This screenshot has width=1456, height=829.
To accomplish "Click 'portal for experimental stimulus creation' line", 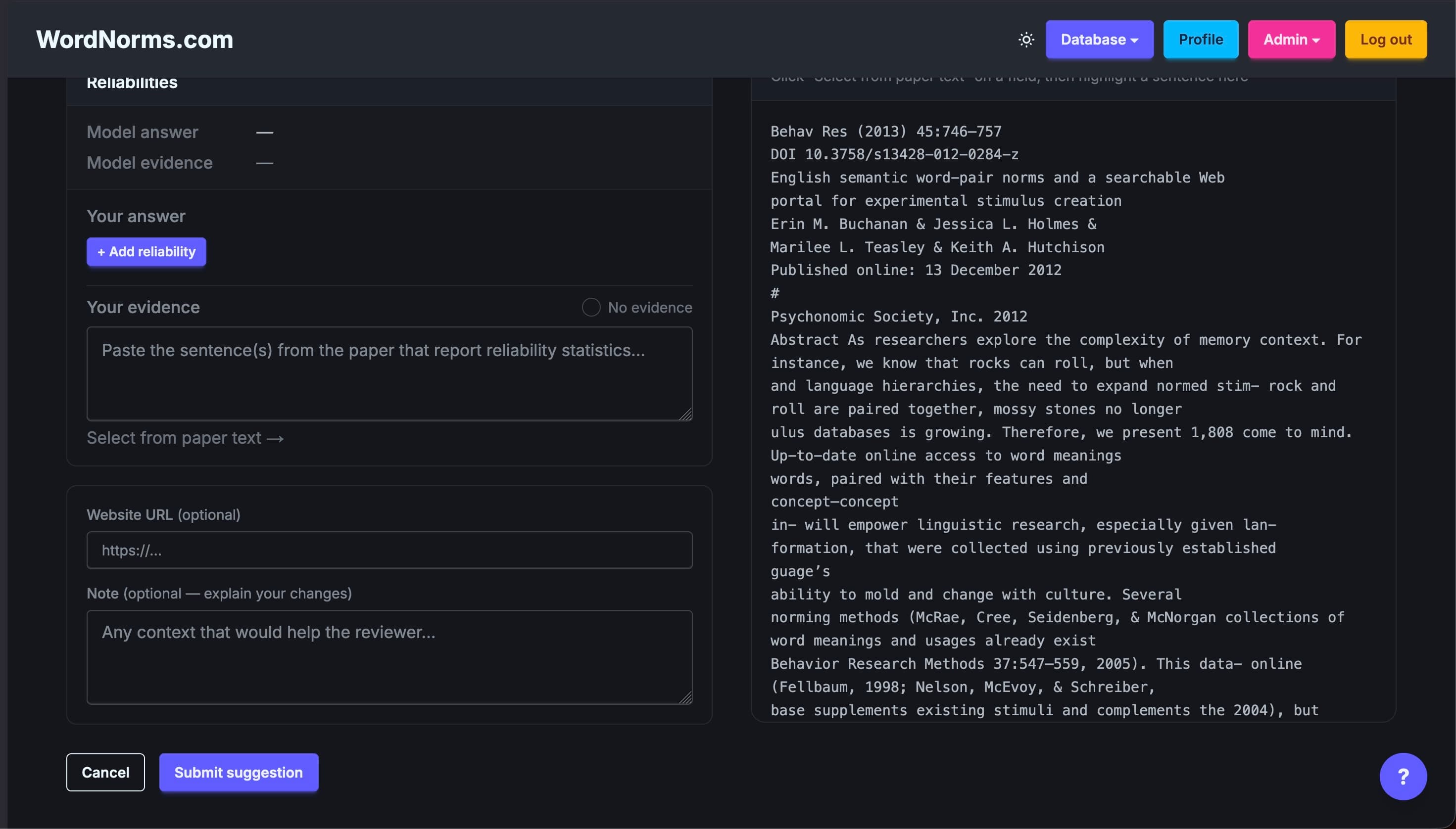I will click(946, 201).
